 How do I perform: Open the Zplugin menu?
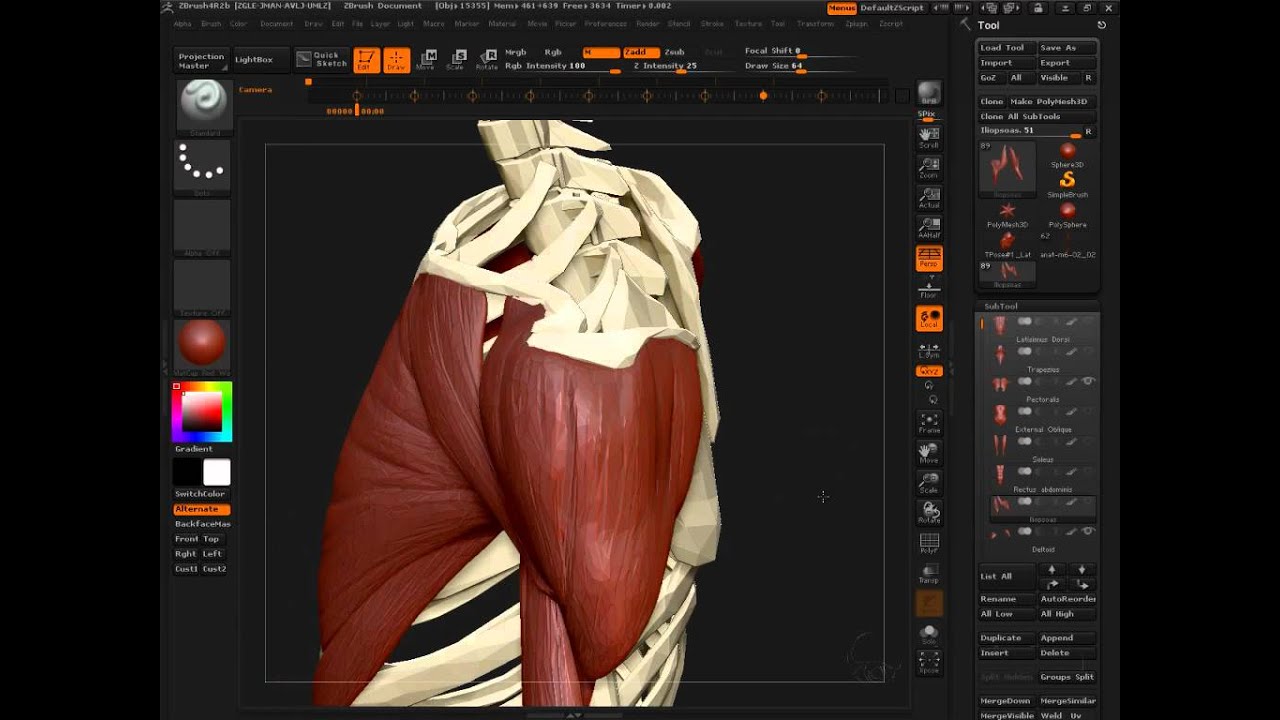(856, 23)
